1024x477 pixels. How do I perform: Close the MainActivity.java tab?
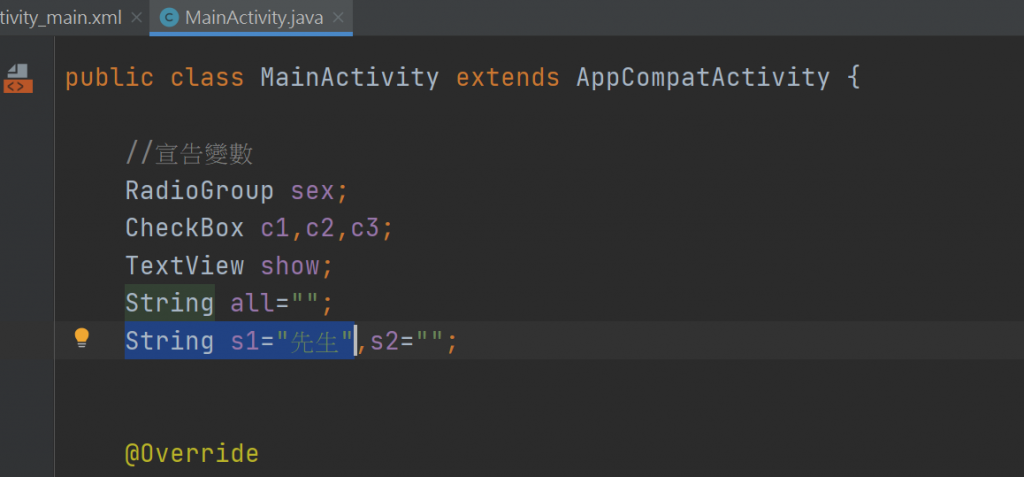click(338, 18)
